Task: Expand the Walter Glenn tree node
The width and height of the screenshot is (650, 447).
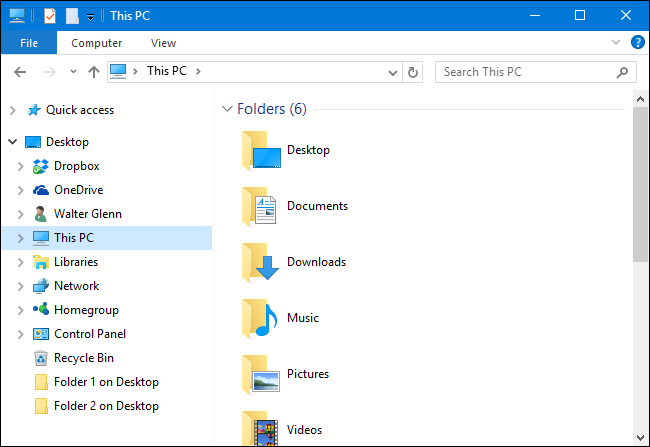Action: click(20, 214)
